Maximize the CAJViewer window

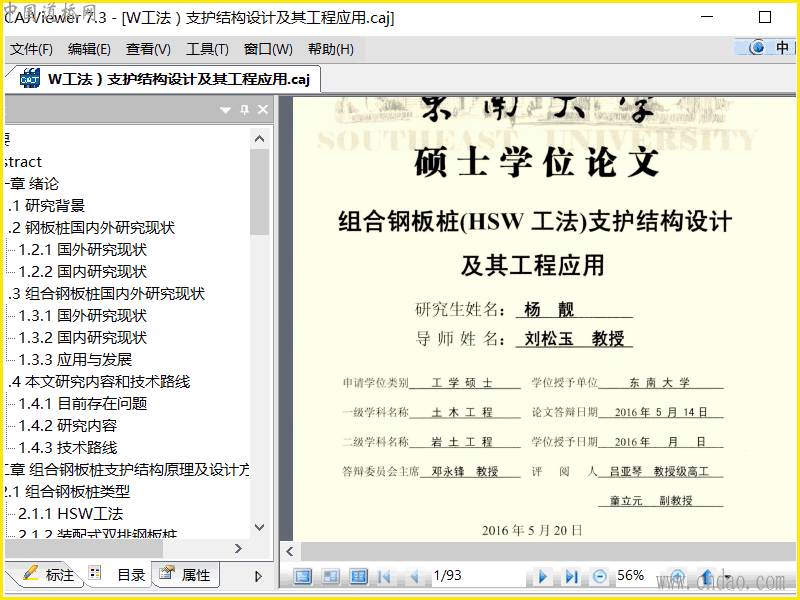765,17
